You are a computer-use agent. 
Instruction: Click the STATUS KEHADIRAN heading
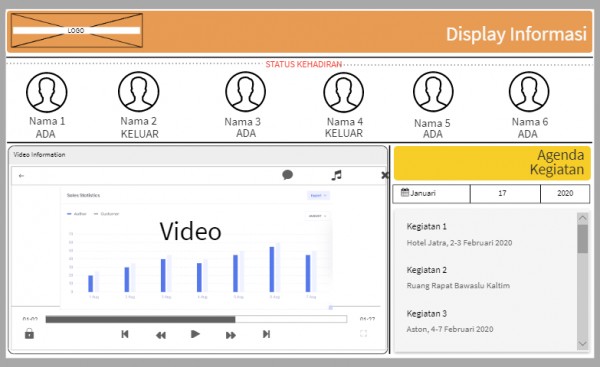point(304,64)
